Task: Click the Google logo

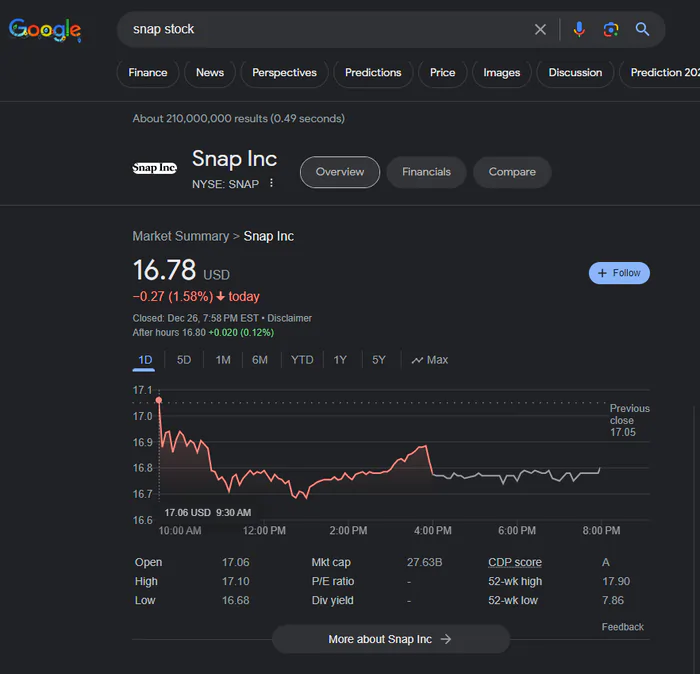Action: 45,30
